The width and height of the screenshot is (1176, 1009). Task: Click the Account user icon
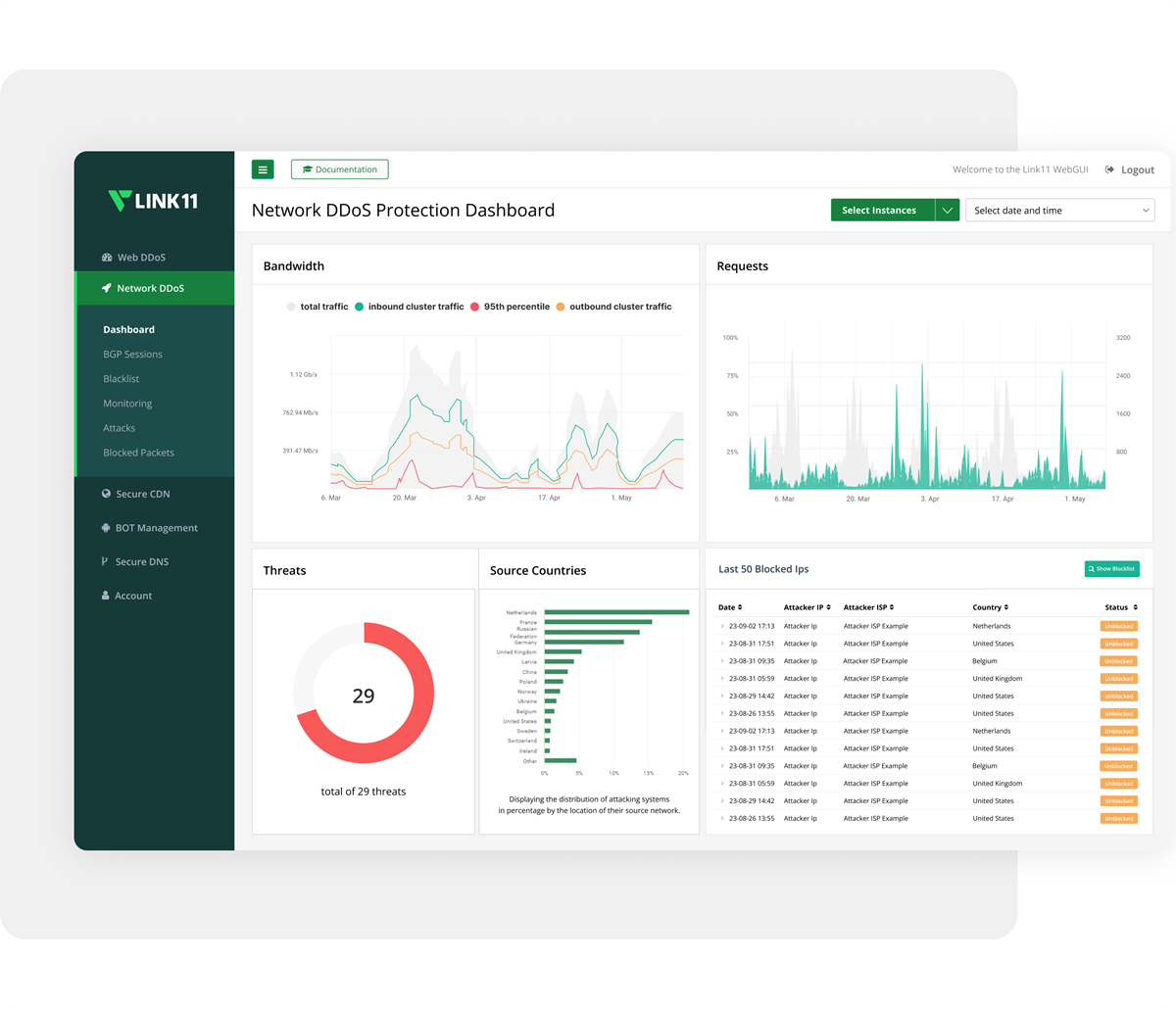click(x=106, y=596)
